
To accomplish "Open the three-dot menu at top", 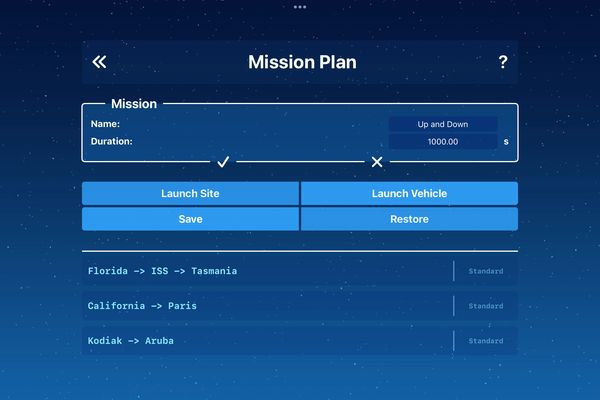I will click(300, 7).
